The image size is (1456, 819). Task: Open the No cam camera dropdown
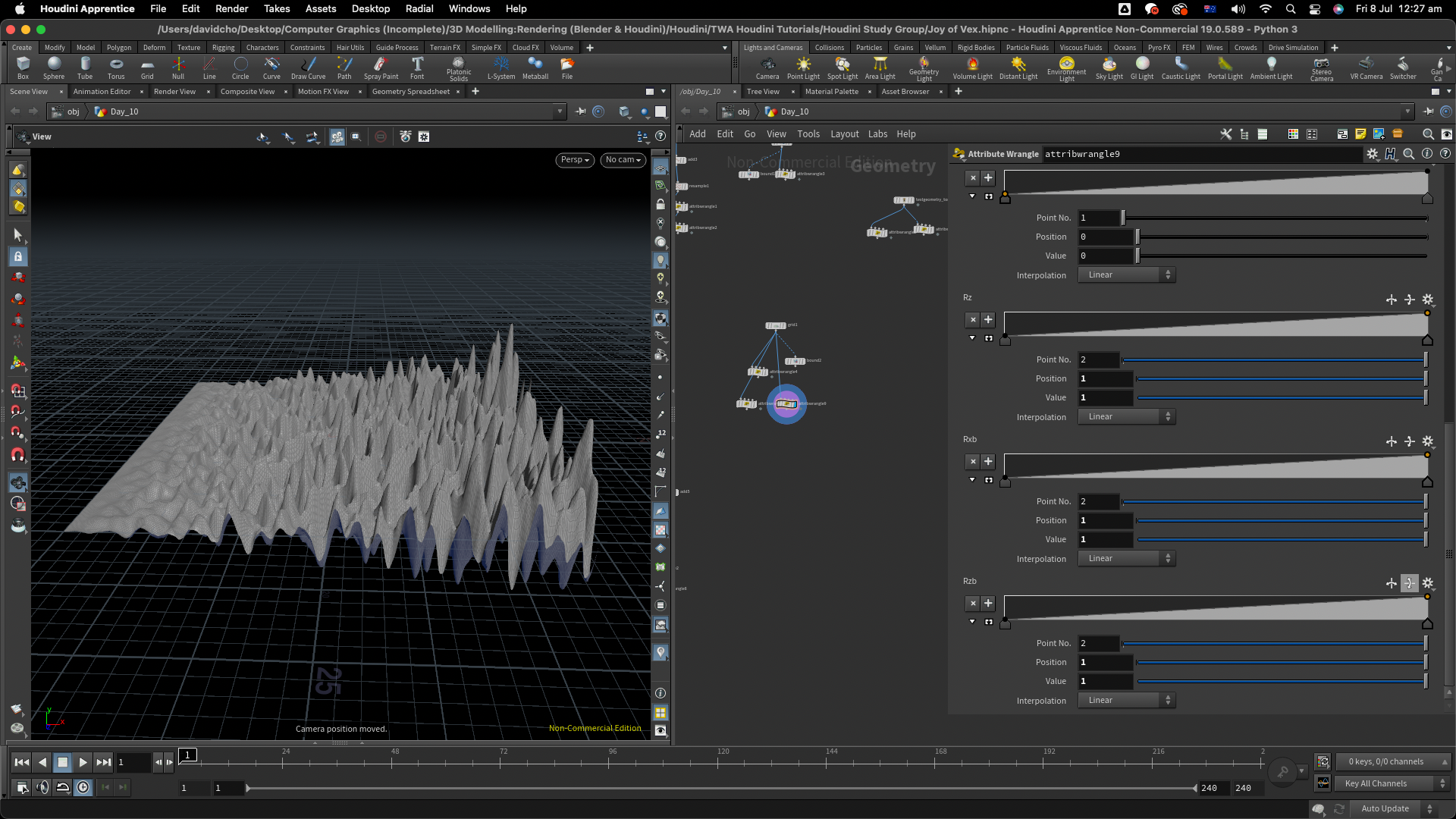tap(623, 160)
